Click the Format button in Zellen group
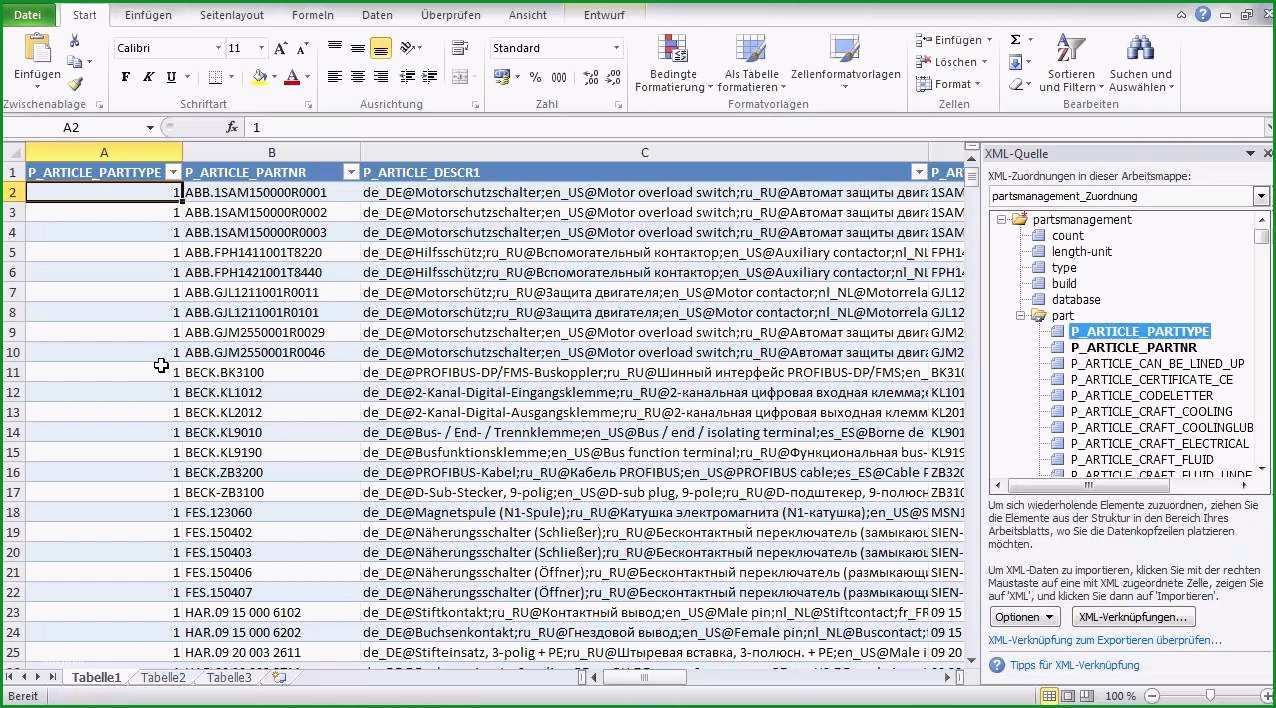 click(x=947, y=84)
